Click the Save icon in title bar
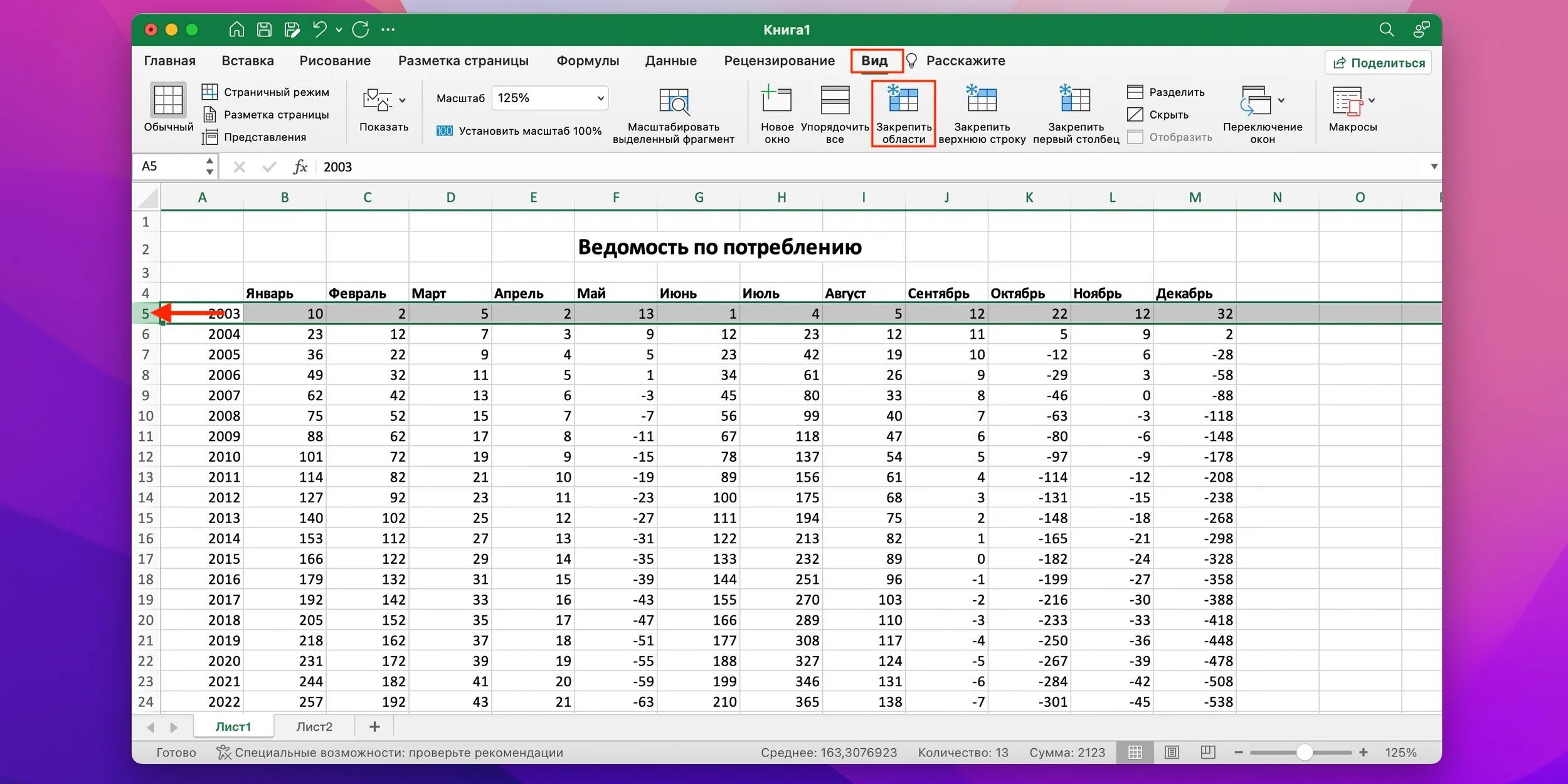Image resolution: width=1568 pixels, height=784 pixels. pyautogui.click(x=265, y=29)
